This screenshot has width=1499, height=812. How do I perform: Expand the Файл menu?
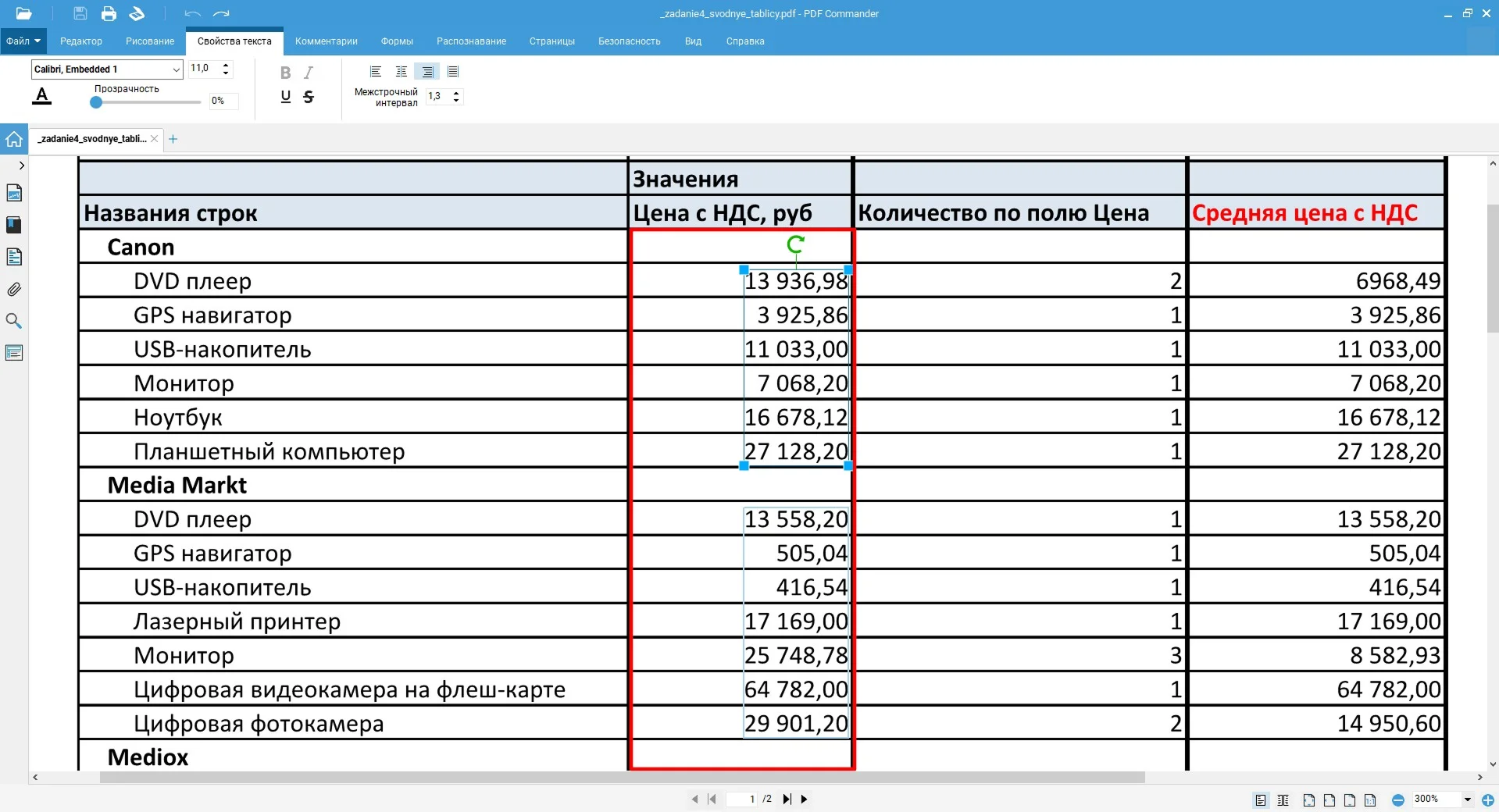pyautogui.click(x=23, y=41)
